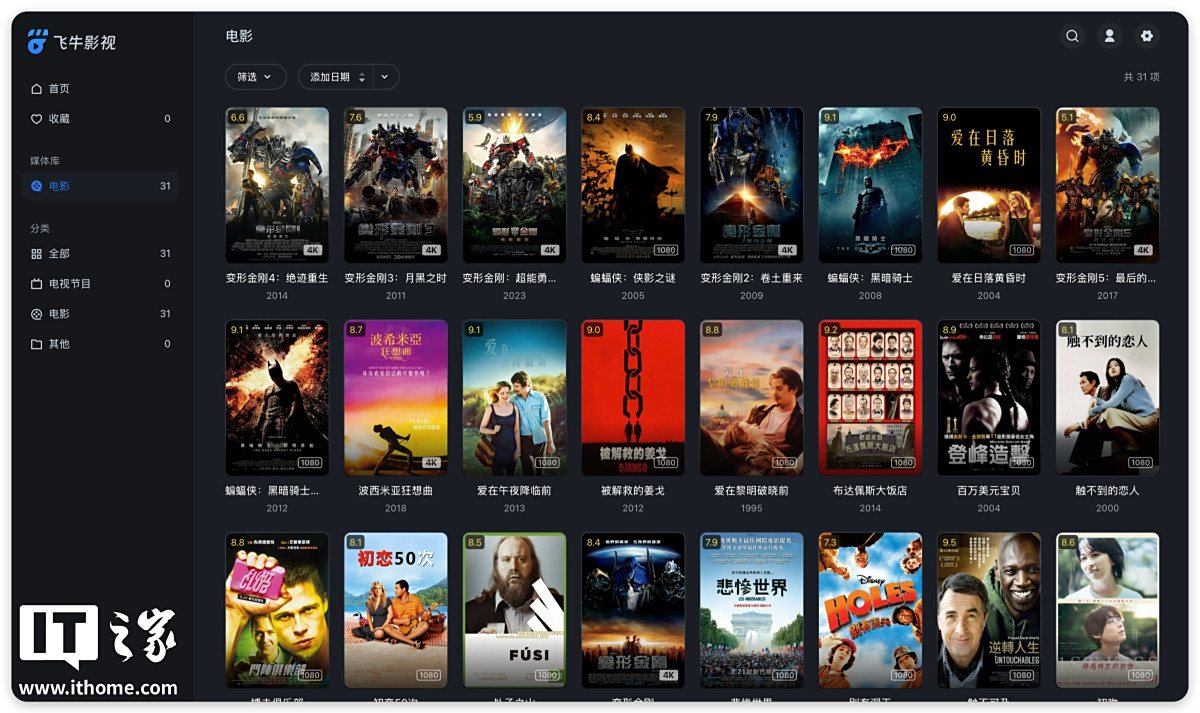Click the 飞牛影视 logo icon
Image resolution: width=1200 pixels, height=713 pixels.
[38, 42]
